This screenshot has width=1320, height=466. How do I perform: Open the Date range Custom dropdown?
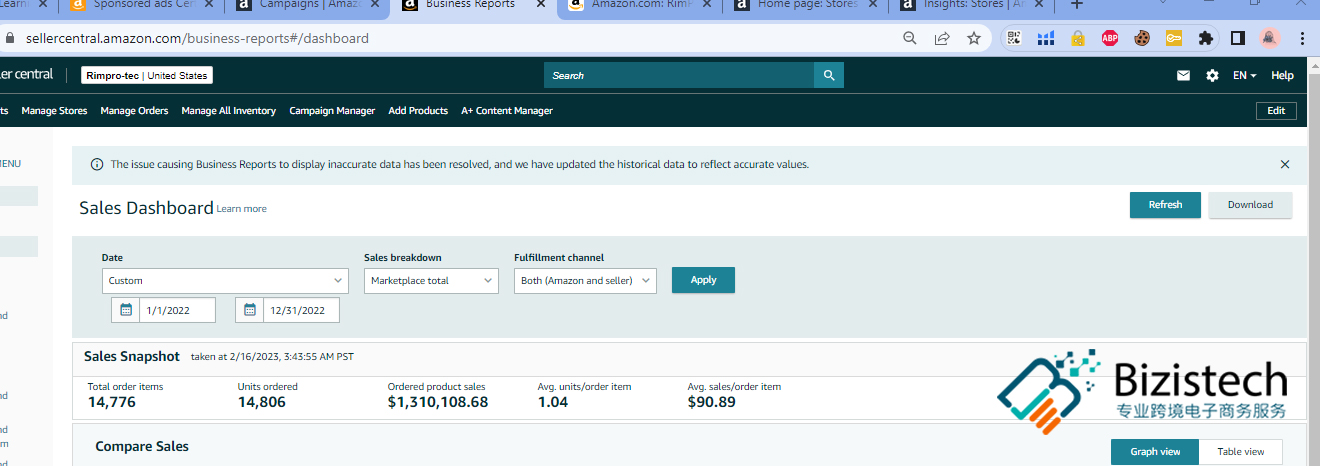pyautogui.click(x=225, y=281)
